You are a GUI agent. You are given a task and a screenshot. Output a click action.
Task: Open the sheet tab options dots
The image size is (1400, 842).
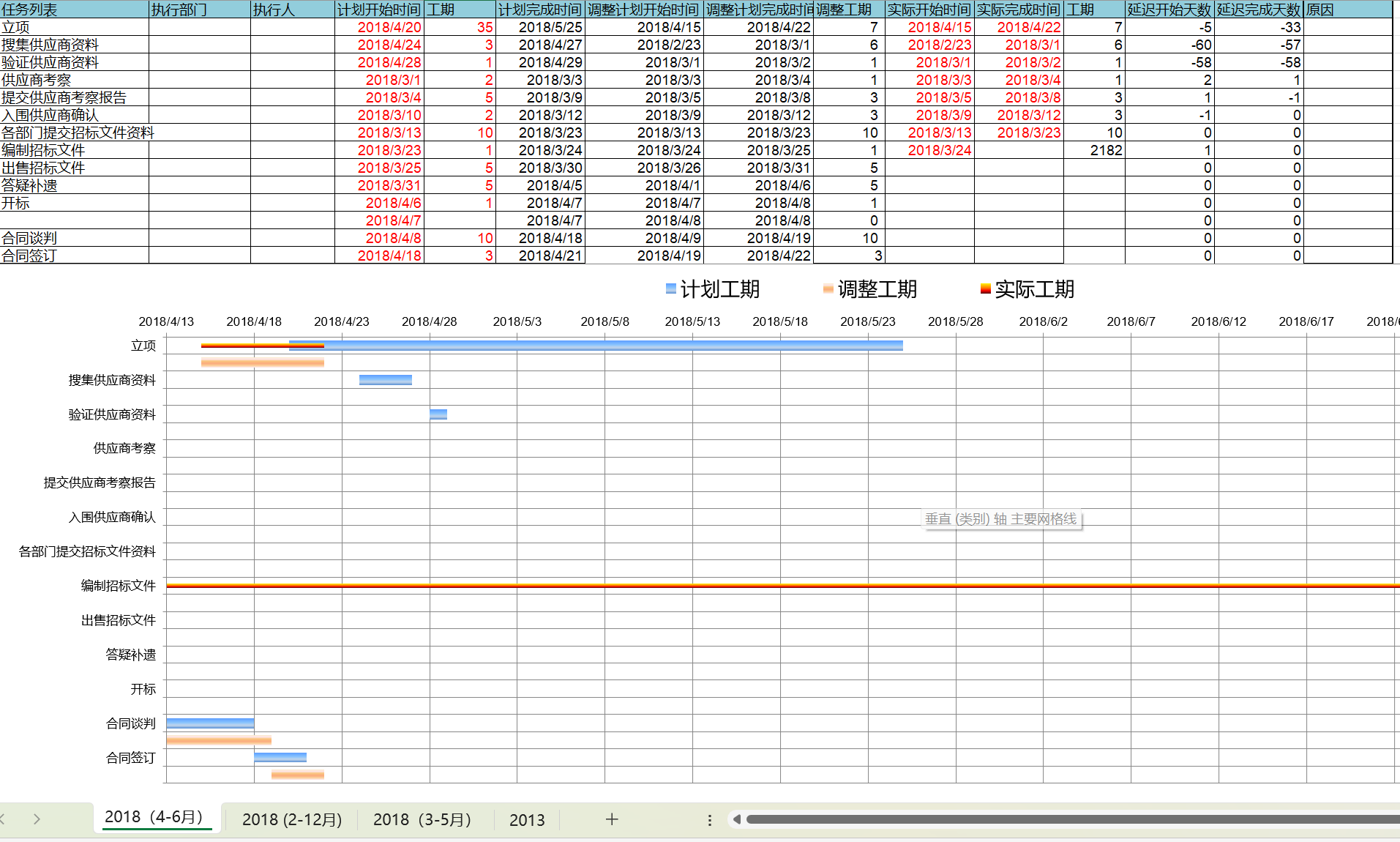click(709, 820)
